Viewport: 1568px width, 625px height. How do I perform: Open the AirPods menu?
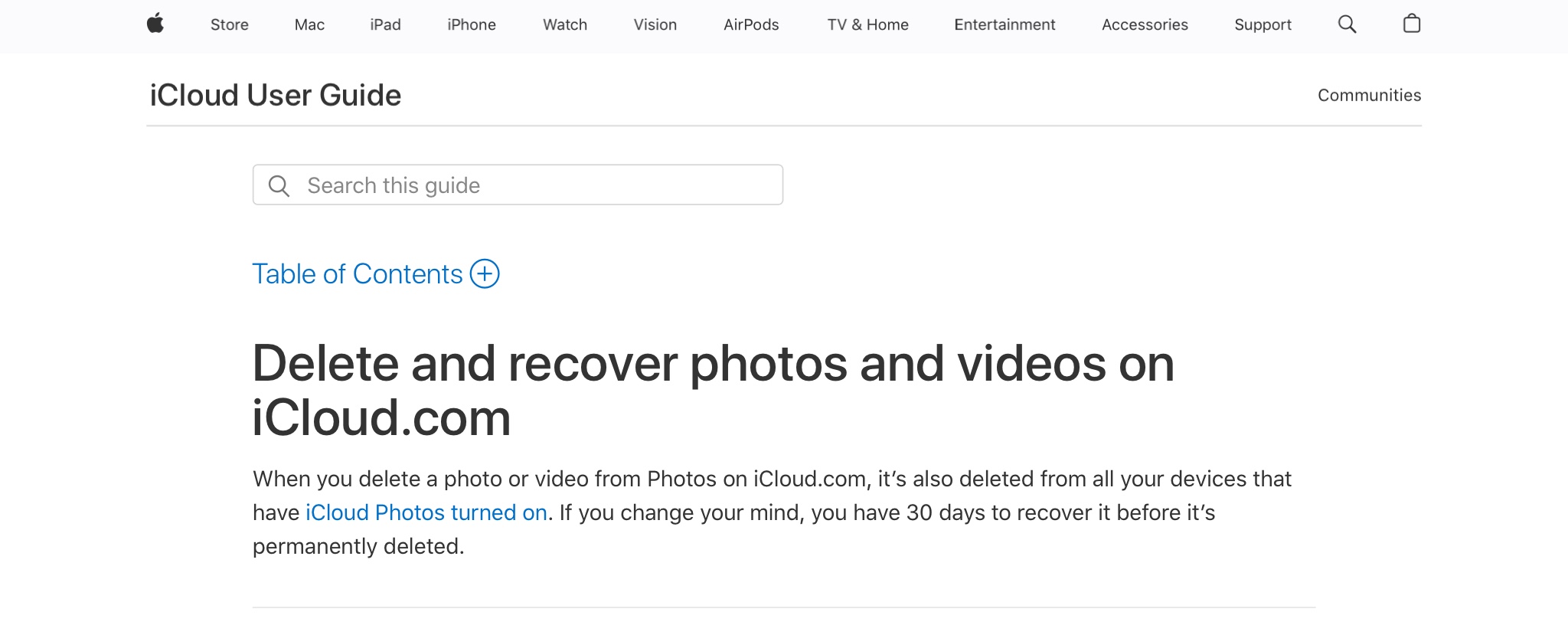tap(751, 25)
